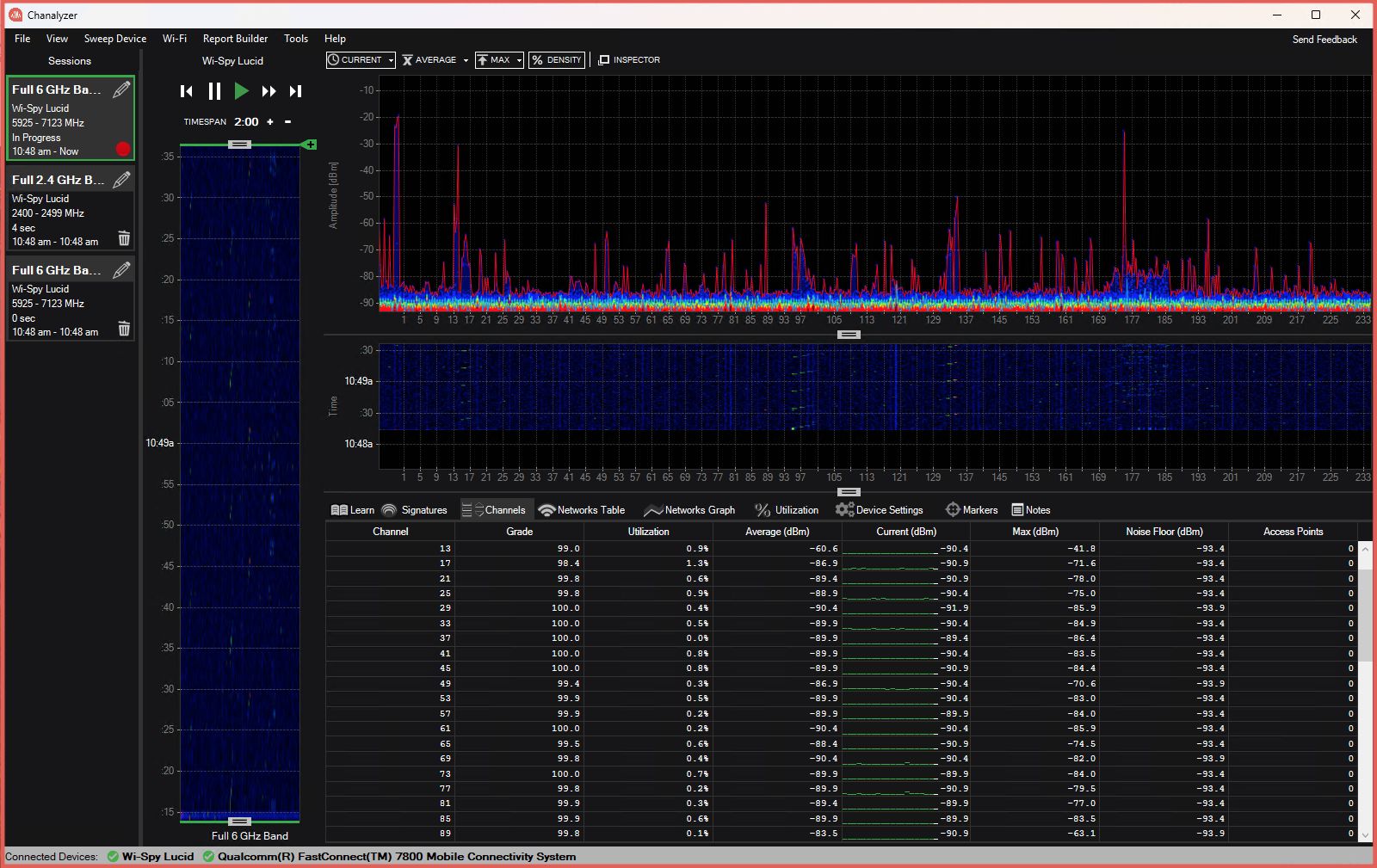Viewport: 1377px width, 868px height.
Task: Switch to the Networks Table tab
Action: (582, 510)
